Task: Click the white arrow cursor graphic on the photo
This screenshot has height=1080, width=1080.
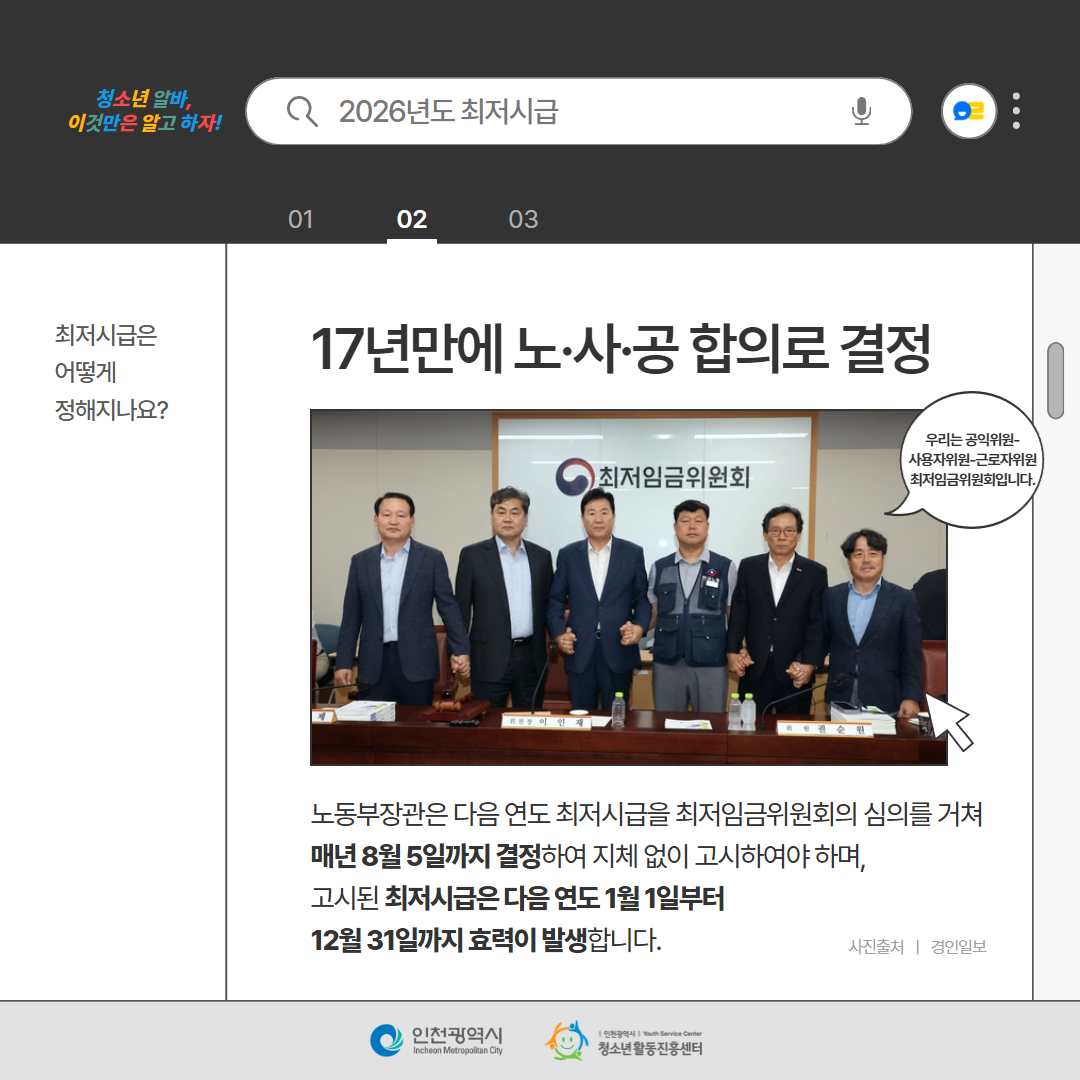Action: [948, 720]
